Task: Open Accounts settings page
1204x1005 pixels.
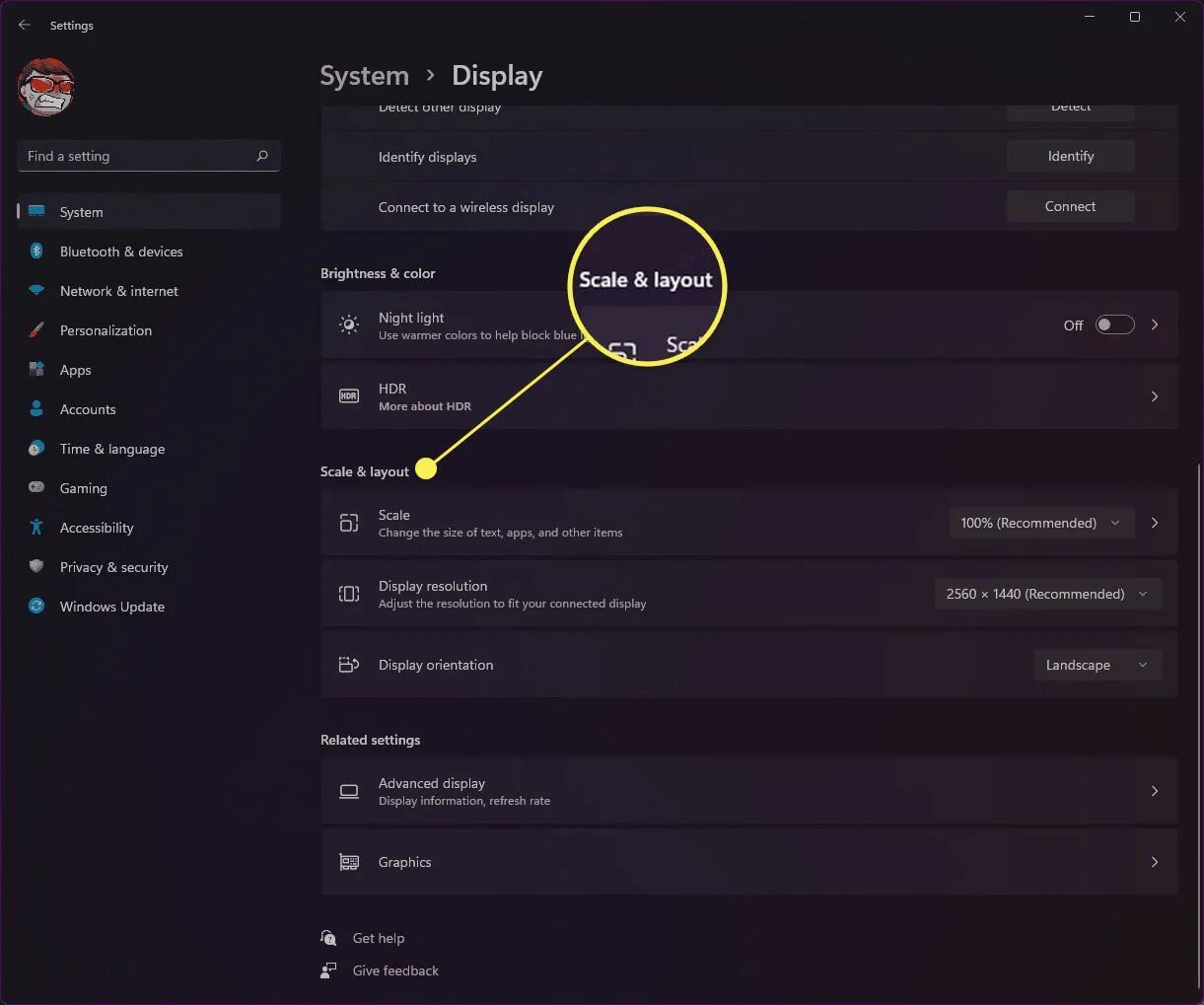Action: coord(149,409)
